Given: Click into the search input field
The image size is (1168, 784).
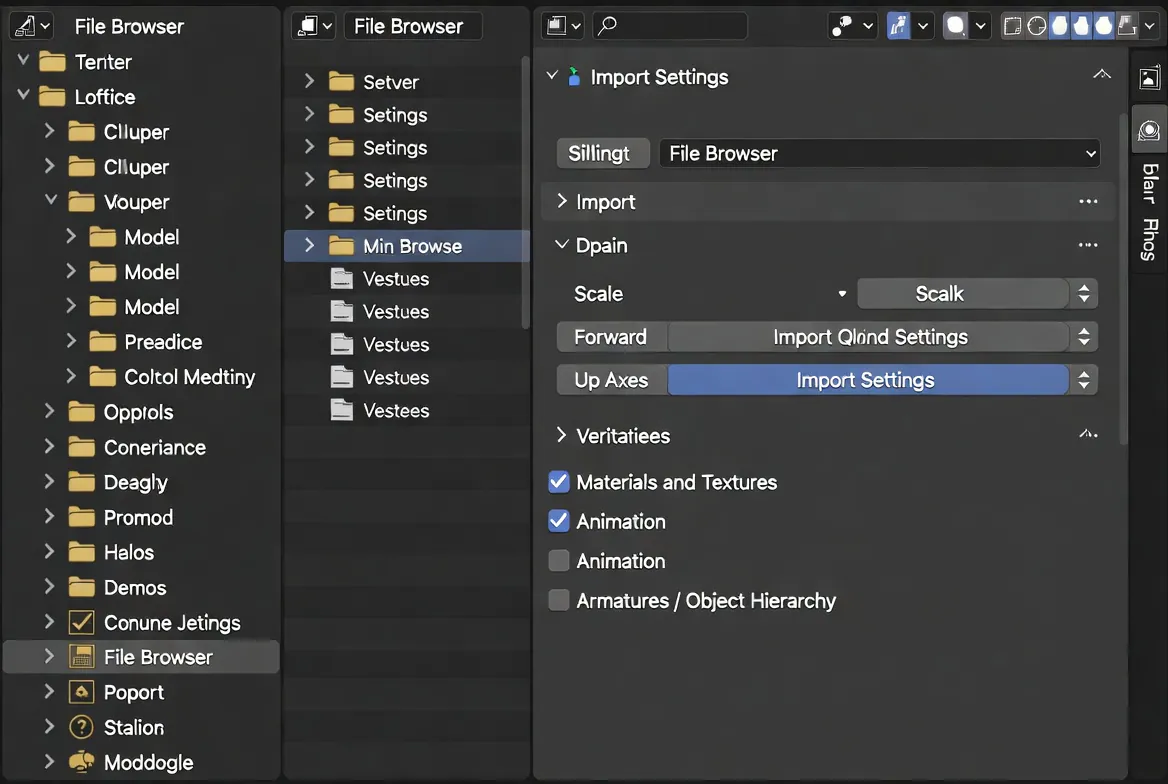Looking at the screenshot, I should 670,26.
